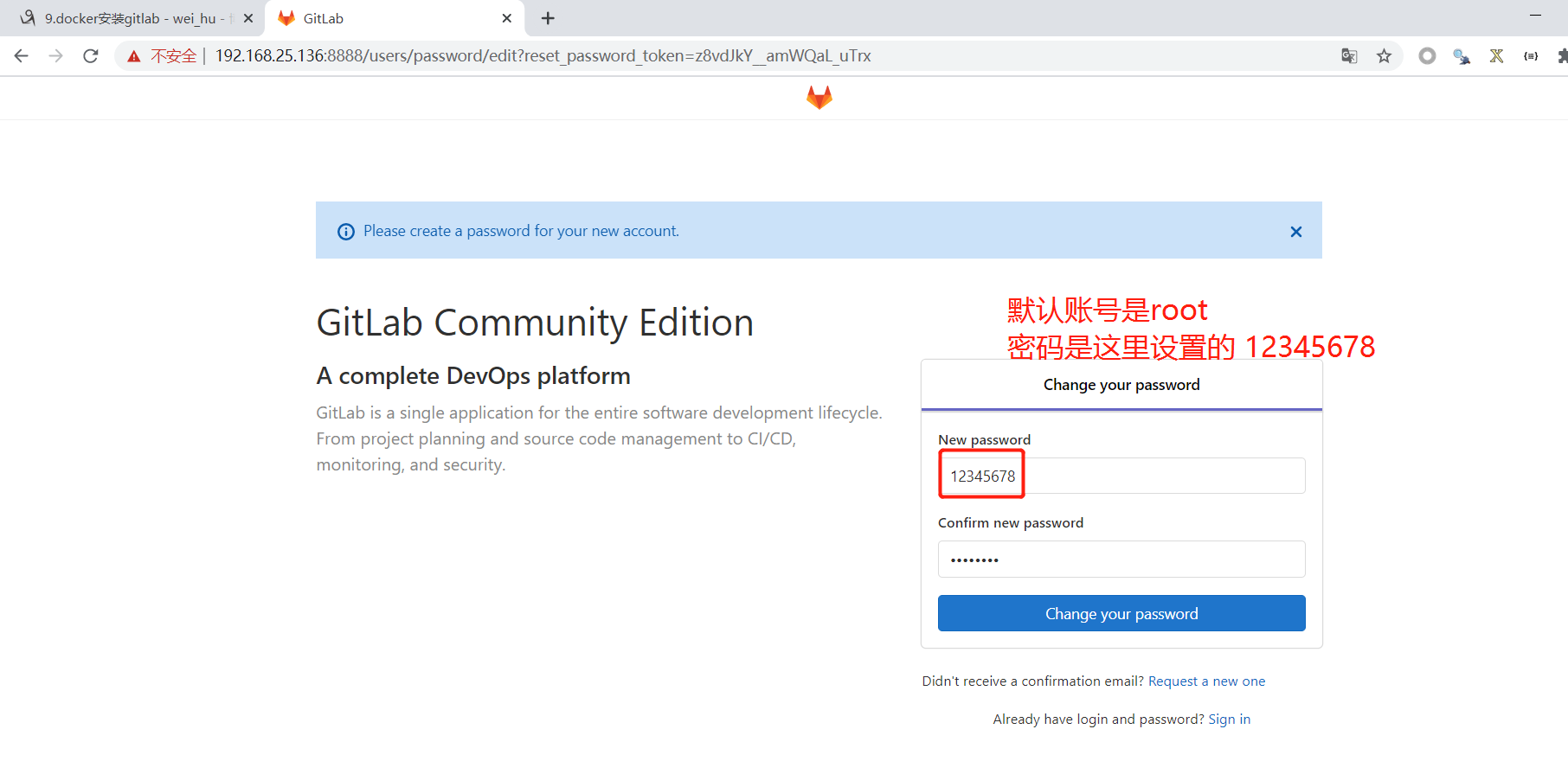Follow the Sign in link

pyautogui.click(x=1229, y=720)
